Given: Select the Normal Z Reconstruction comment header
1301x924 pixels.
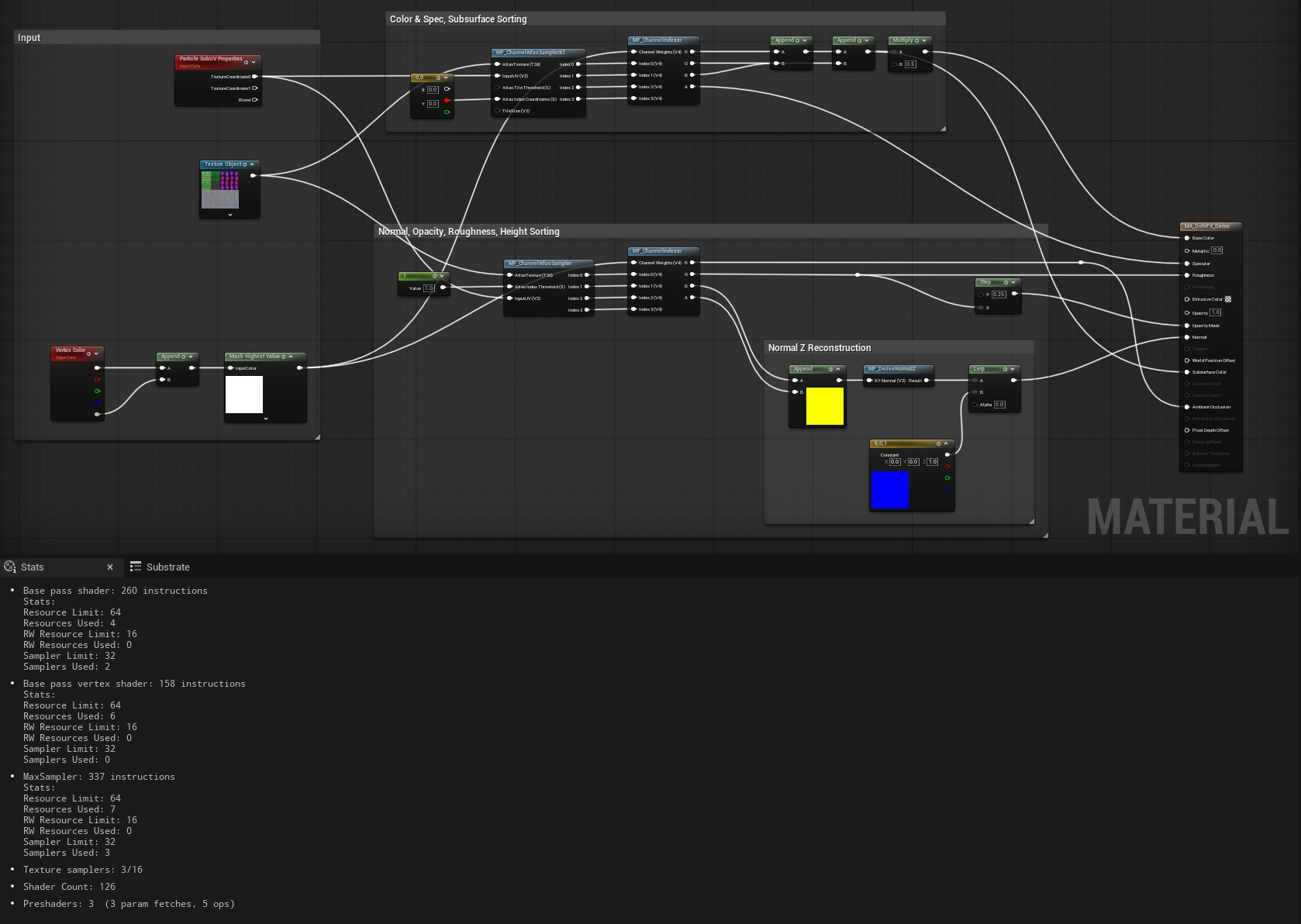Looking at the screenshot, I should pos(820,348).
